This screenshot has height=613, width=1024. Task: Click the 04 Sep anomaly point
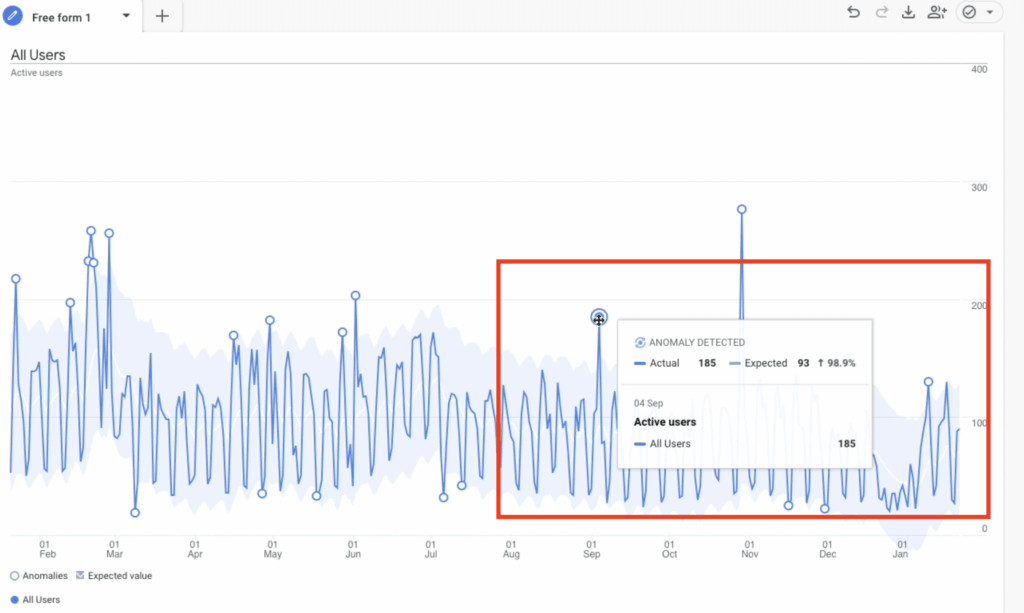coord(599,318)
